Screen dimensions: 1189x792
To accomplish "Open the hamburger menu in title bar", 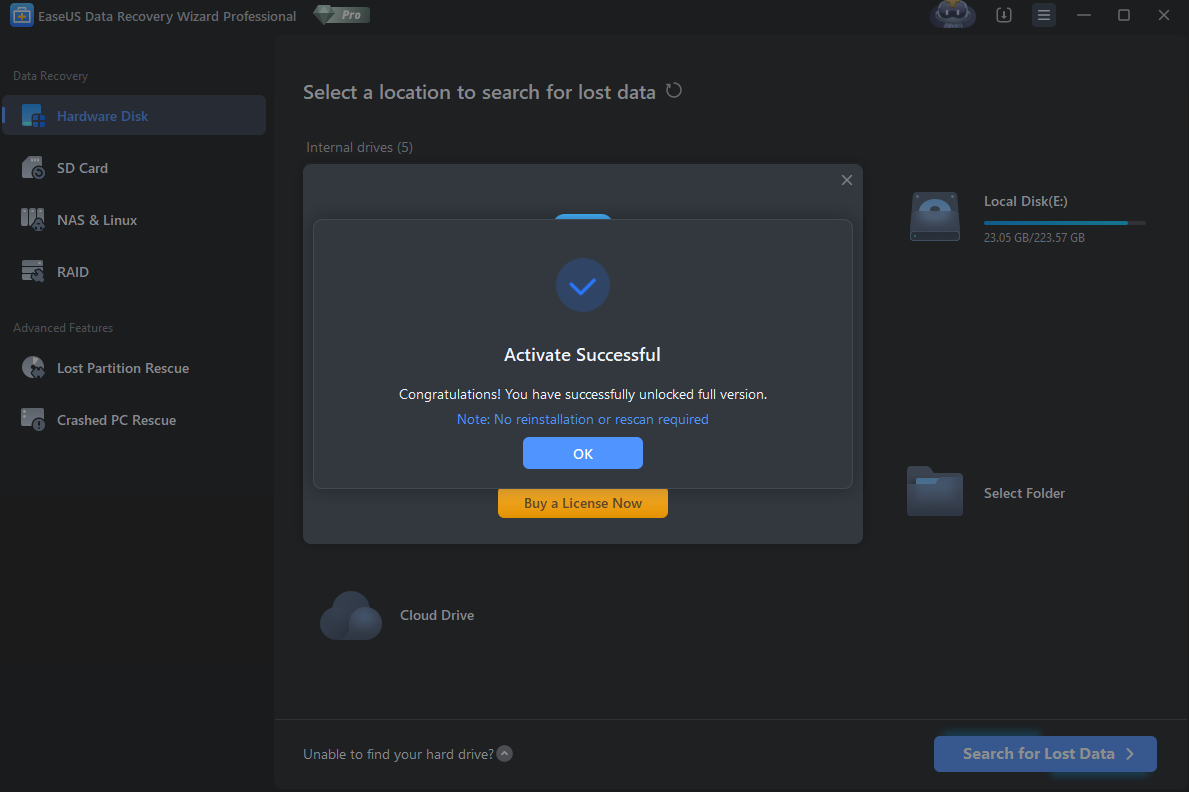I will 1043,15.
